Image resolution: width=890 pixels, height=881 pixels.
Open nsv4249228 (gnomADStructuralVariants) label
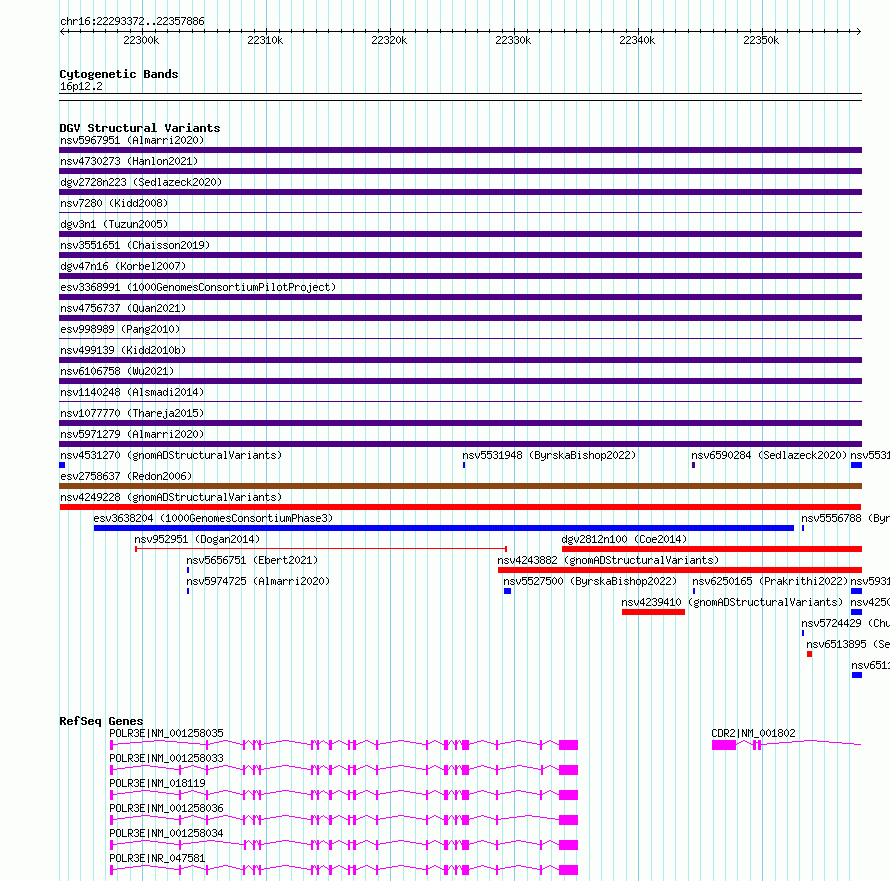click(x=171, y=497)
